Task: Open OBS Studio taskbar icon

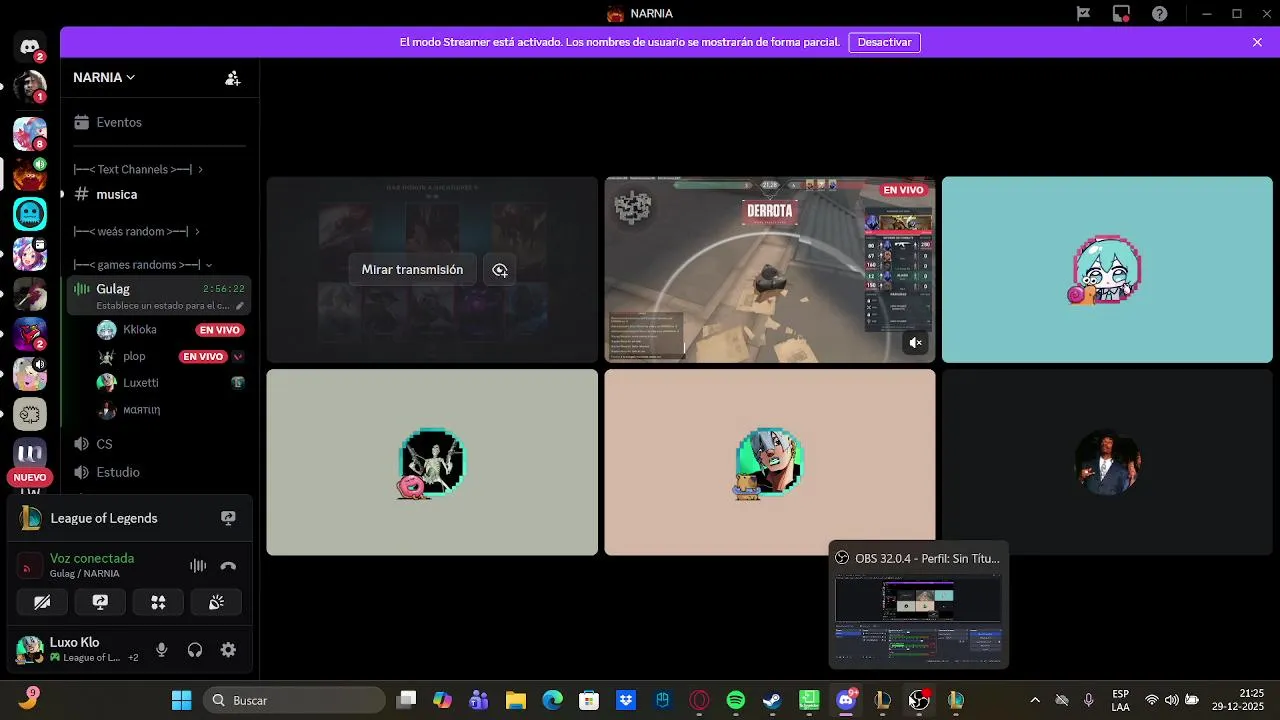Action: pos(919,700)
